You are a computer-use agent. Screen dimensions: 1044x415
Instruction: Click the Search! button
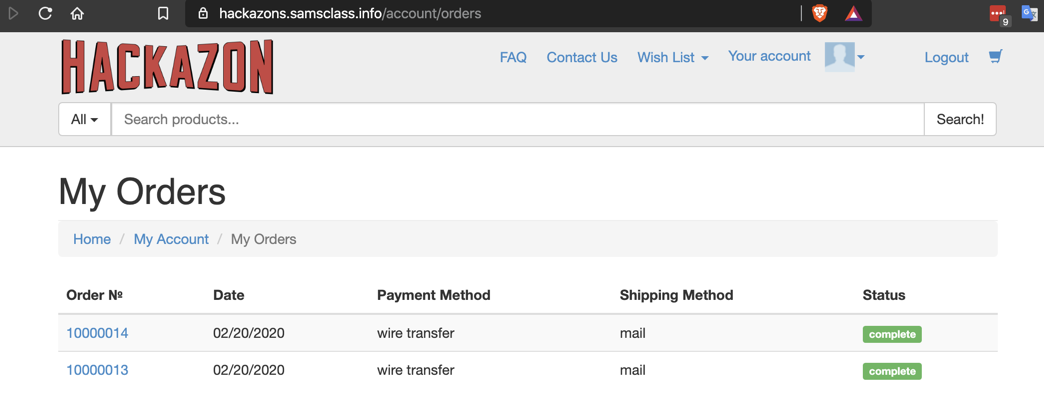960,119
